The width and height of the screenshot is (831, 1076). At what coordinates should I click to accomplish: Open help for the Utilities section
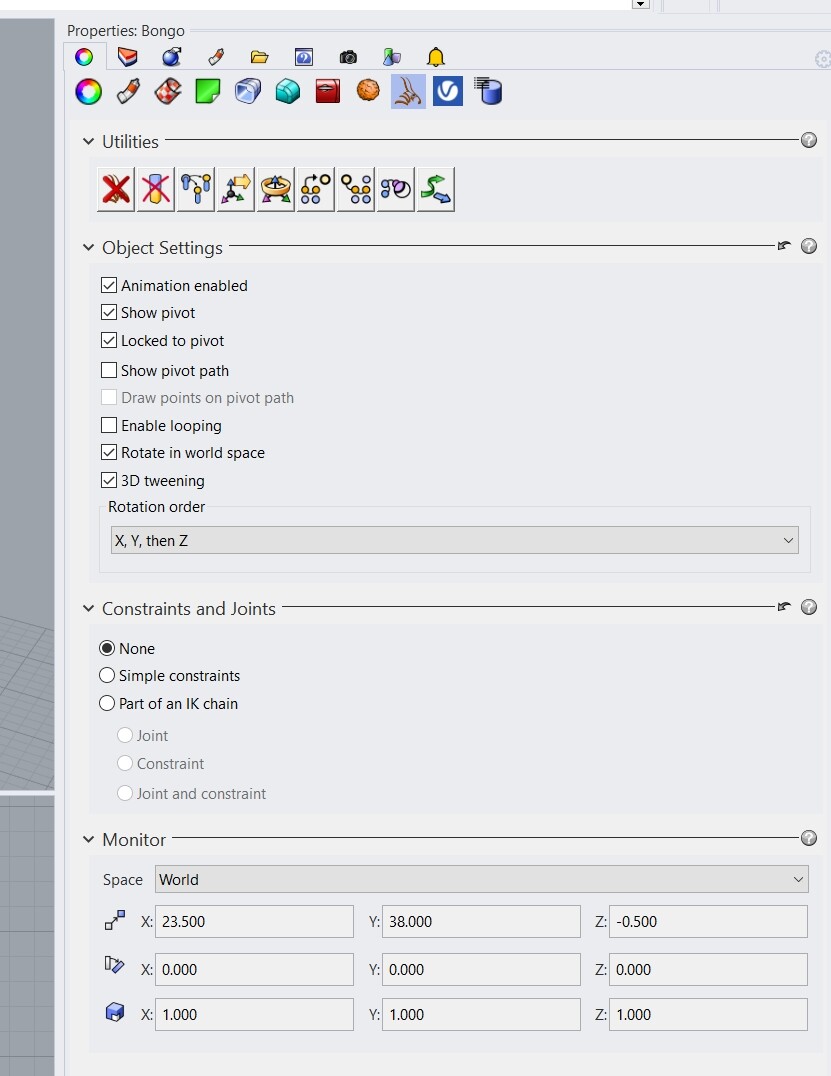click(x=809, y=140)
